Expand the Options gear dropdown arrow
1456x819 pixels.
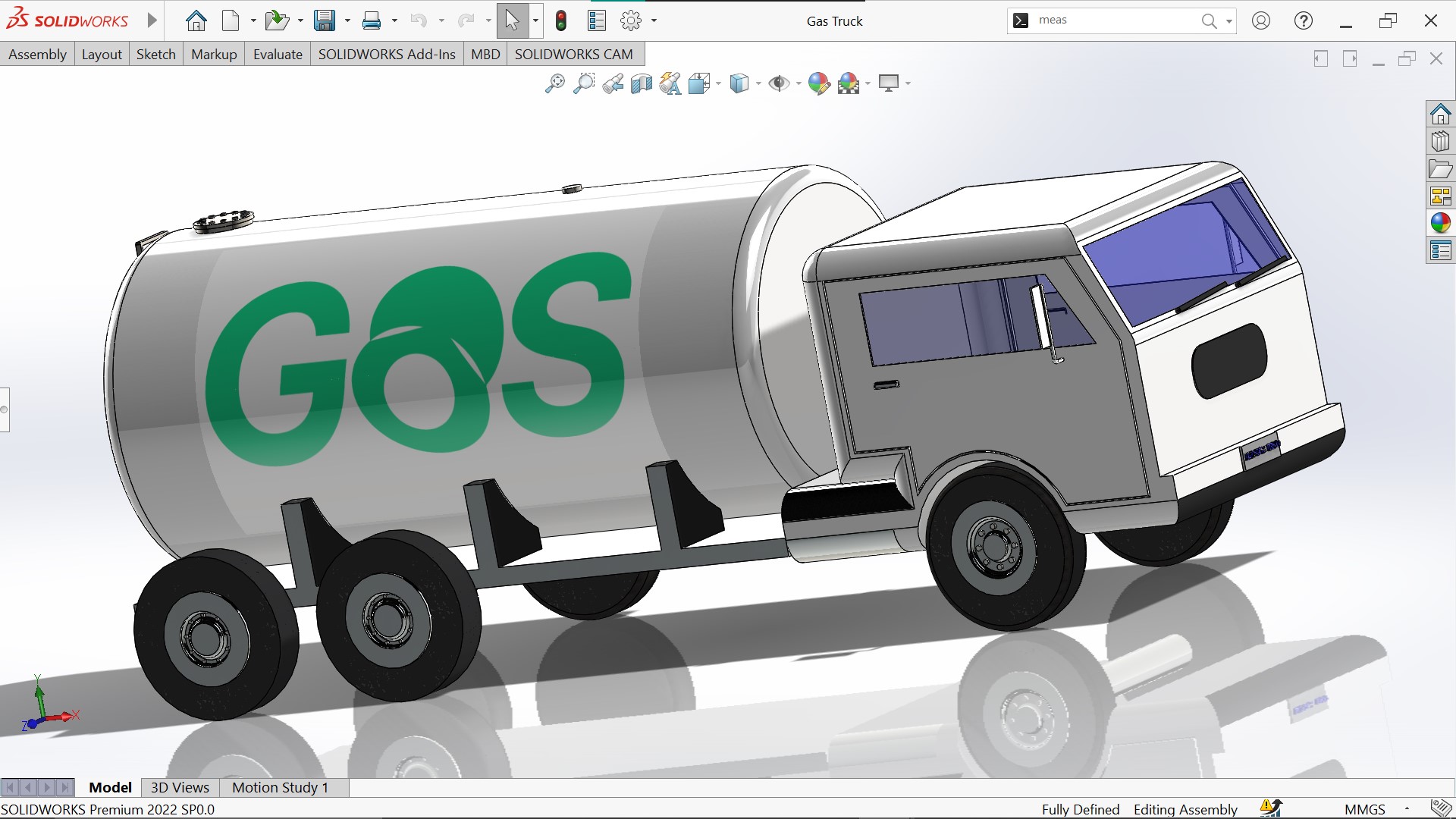point(654,21)
